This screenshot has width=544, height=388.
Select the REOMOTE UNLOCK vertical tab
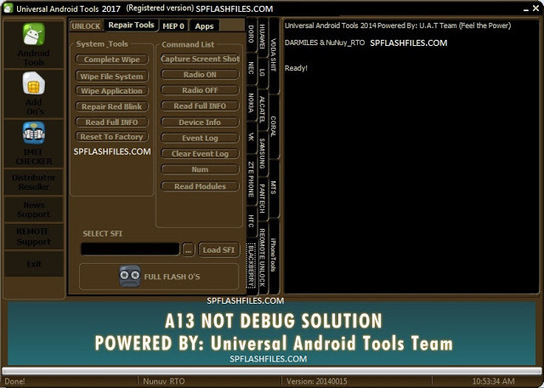coord(263,258)
